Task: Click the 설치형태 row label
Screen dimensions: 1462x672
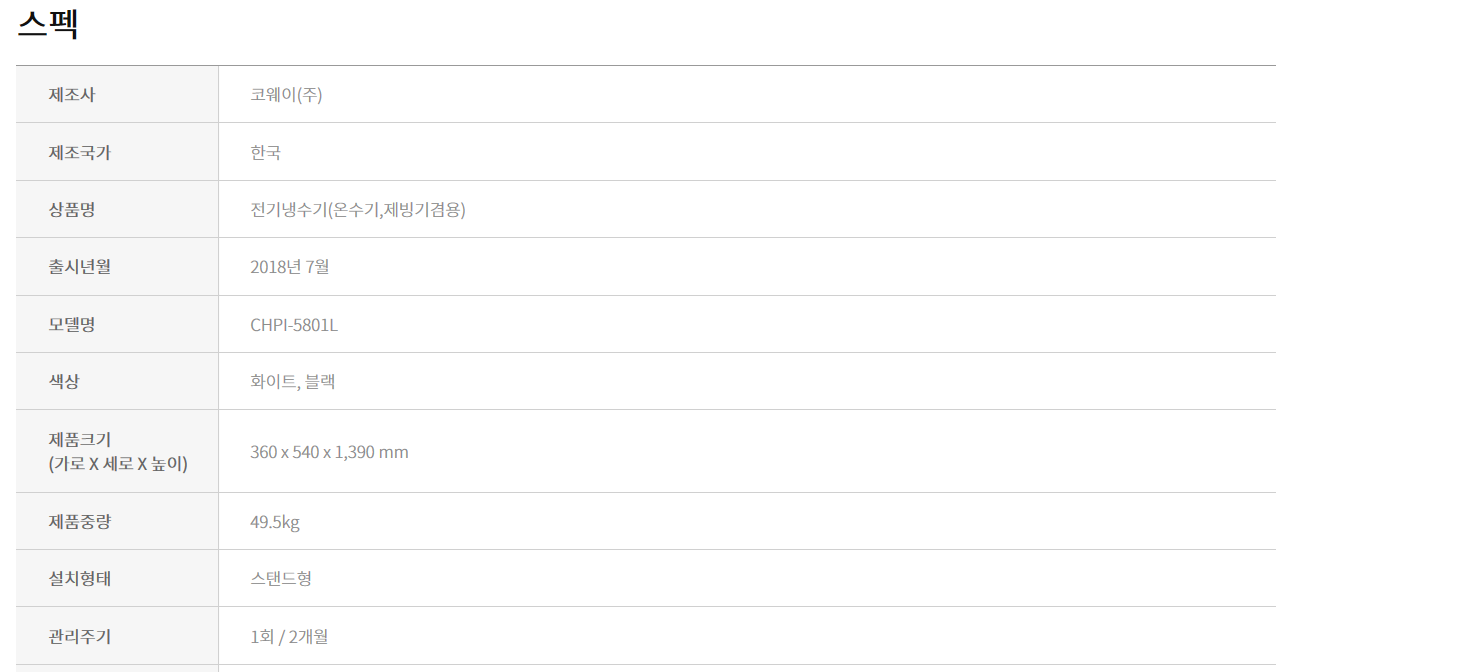Action: click(x=79, y=579)
